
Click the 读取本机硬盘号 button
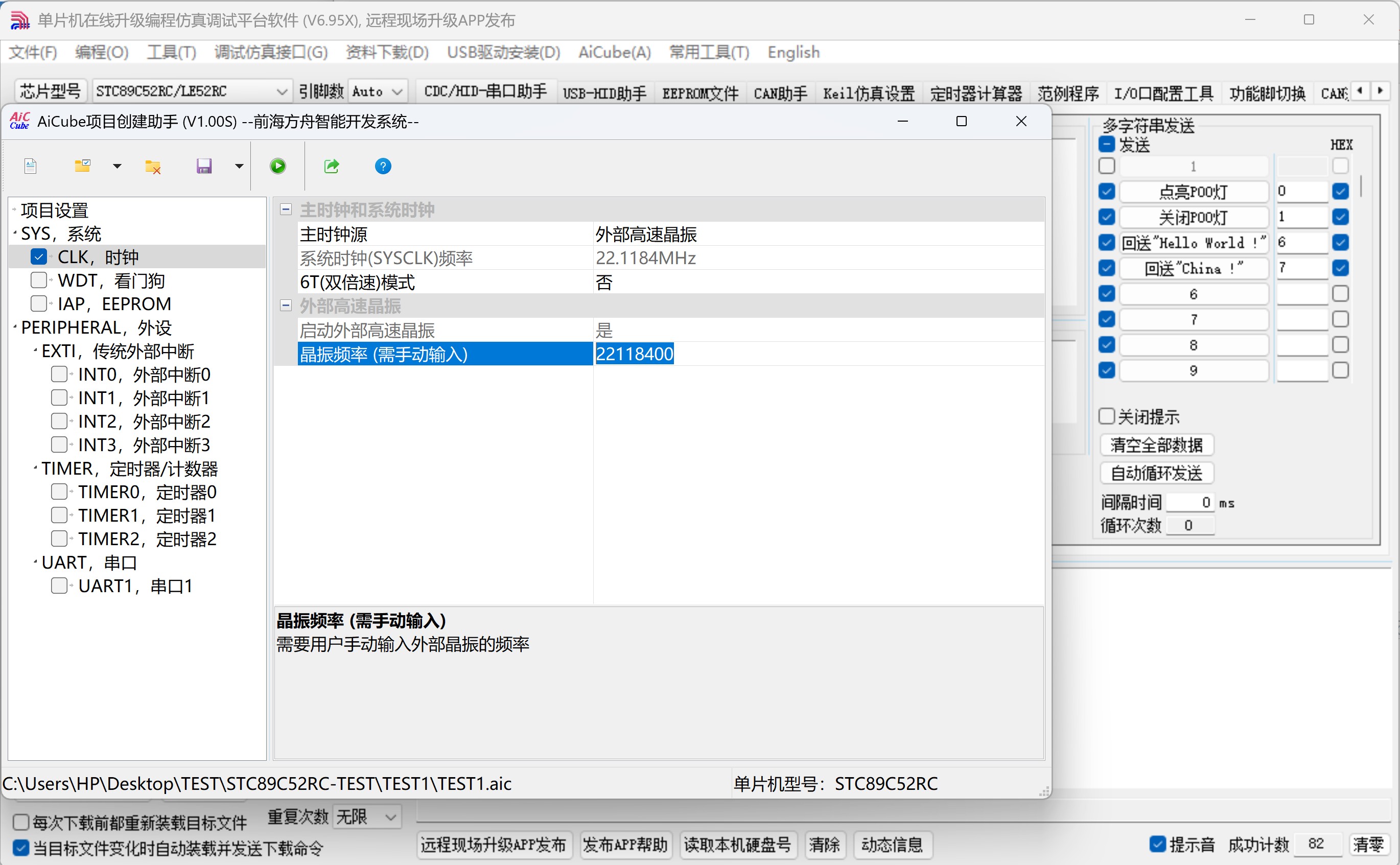pyautogui.click(x=737, y=845)
